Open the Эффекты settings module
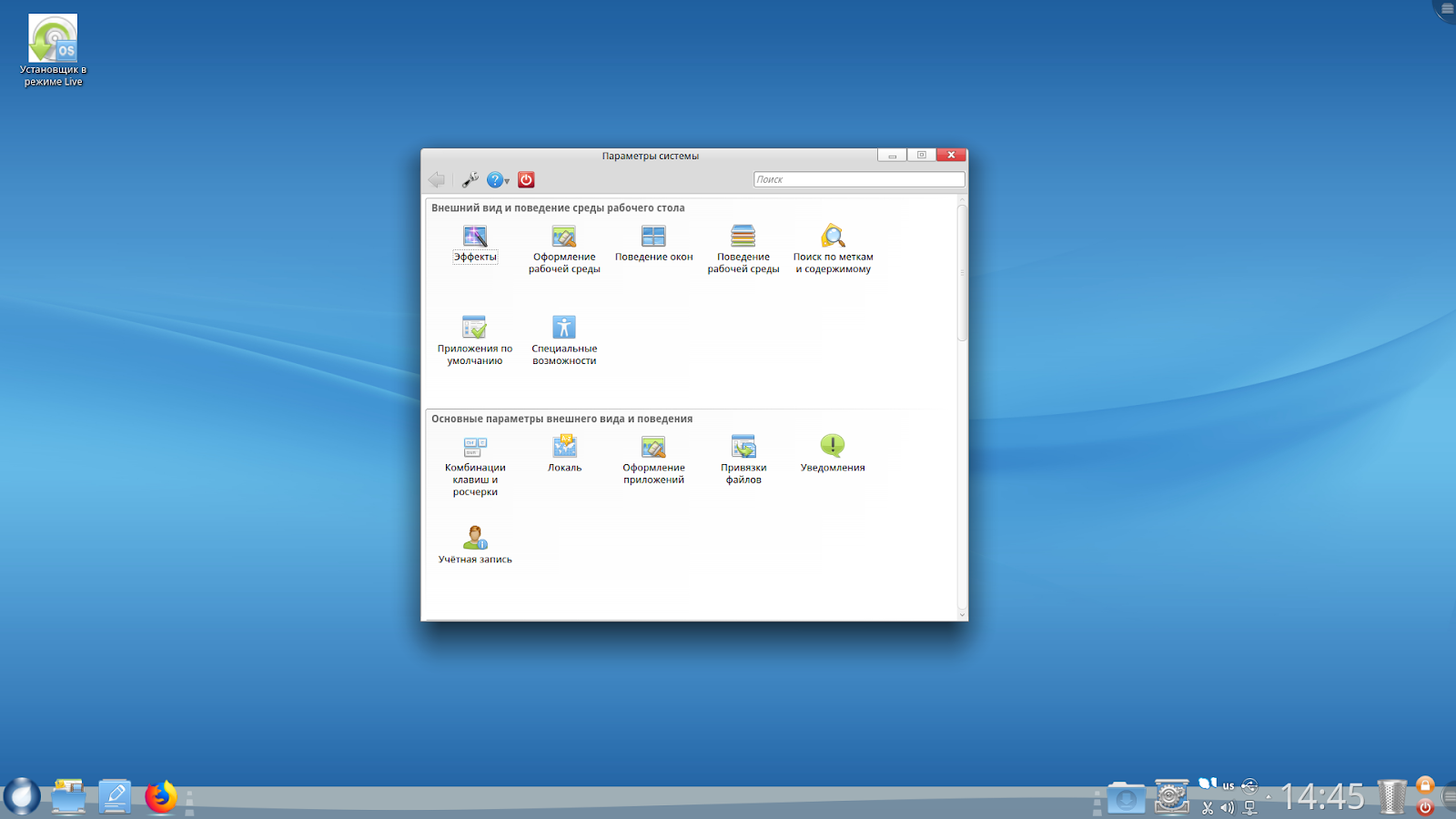1456x819 pixels. coord(475,244)
